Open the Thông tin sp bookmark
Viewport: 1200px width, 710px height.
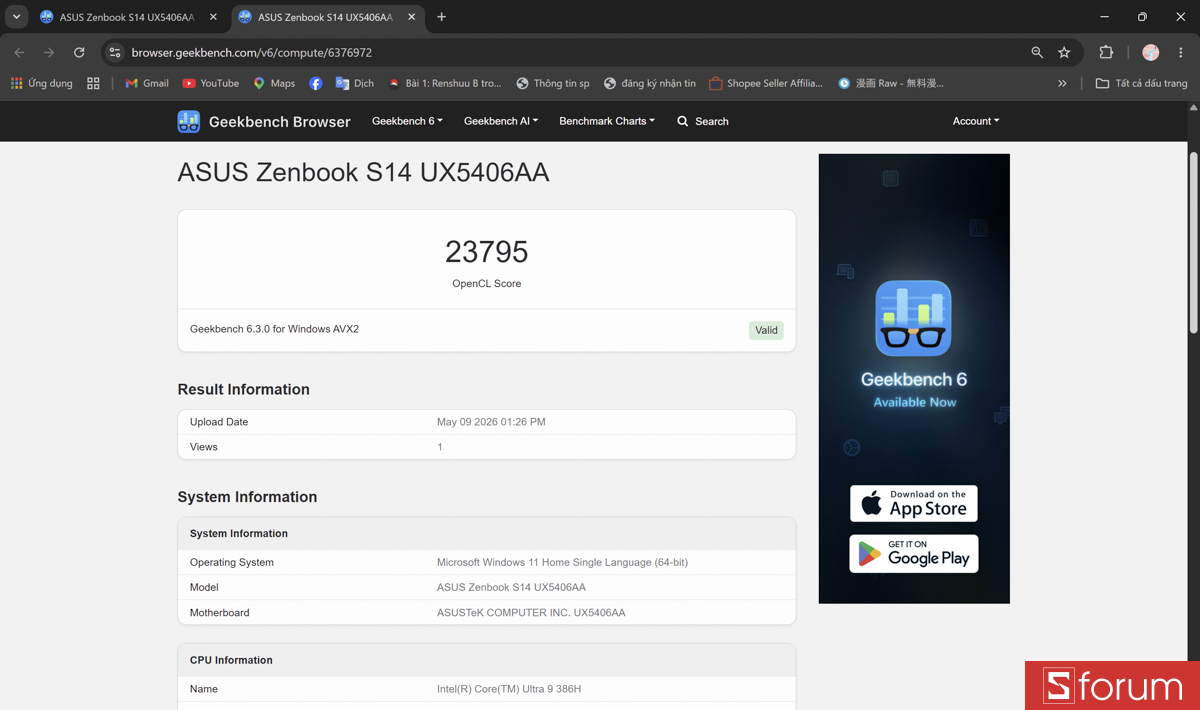pyautogui.click(x=553, y=83)
